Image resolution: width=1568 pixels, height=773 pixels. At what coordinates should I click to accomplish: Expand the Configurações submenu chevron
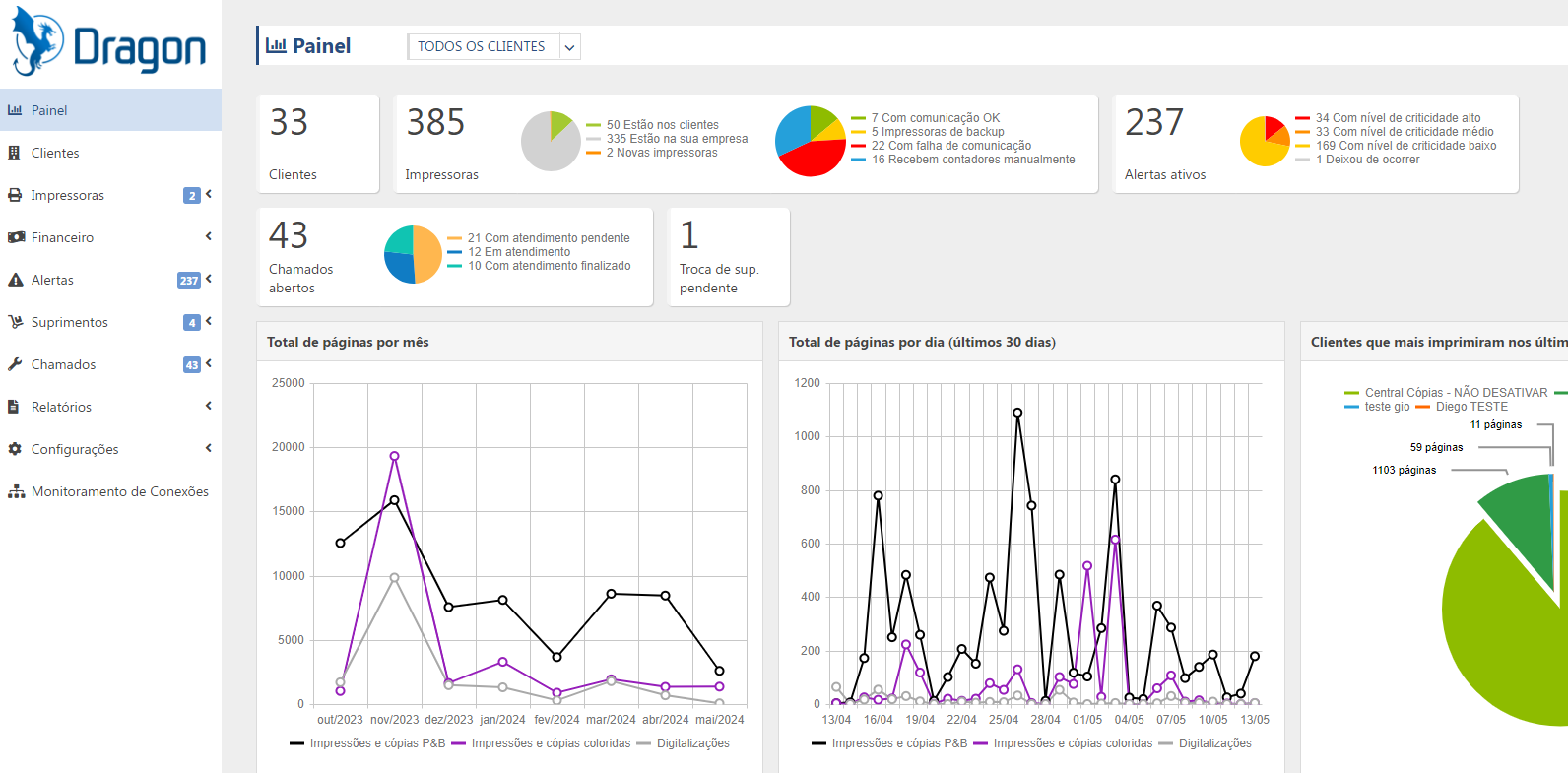click(209, 448)
